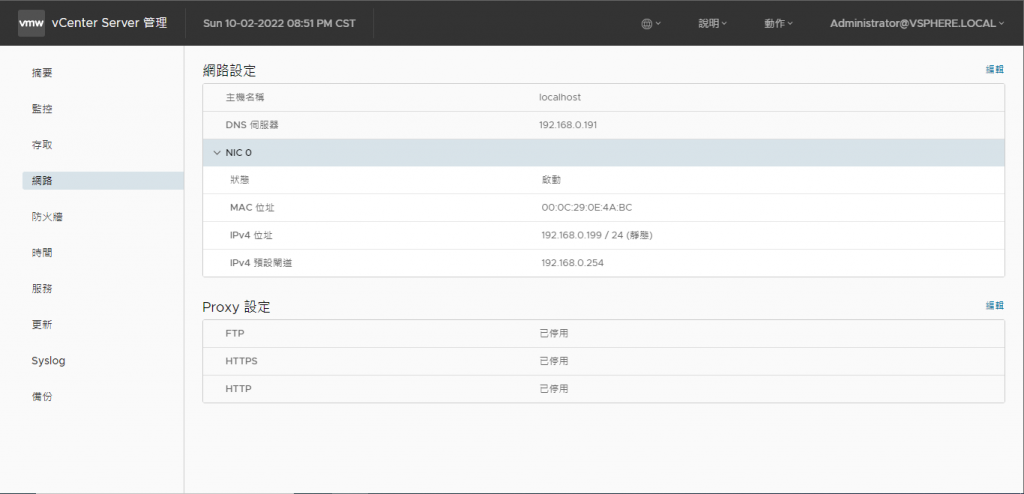
Task: Go to 時間 in sidebar
Action: (42, 253)
